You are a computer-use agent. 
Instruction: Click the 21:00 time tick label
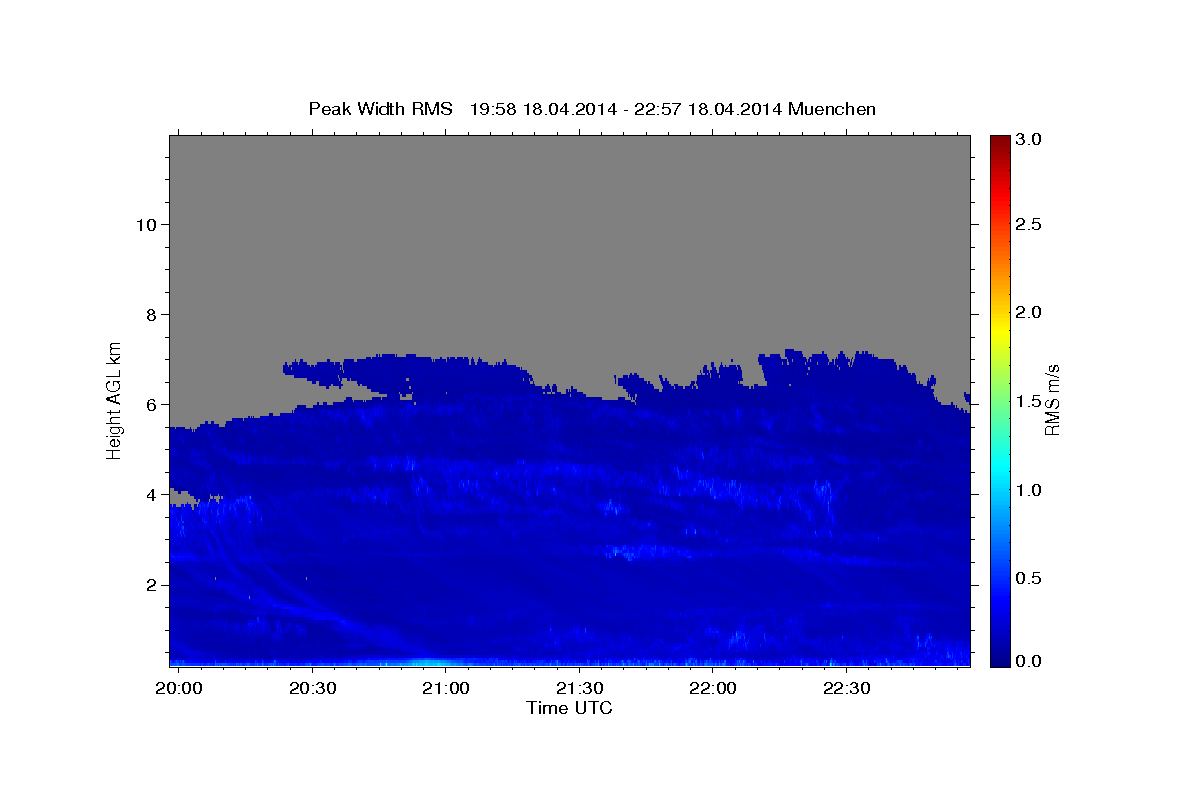[x=444, y=689]
